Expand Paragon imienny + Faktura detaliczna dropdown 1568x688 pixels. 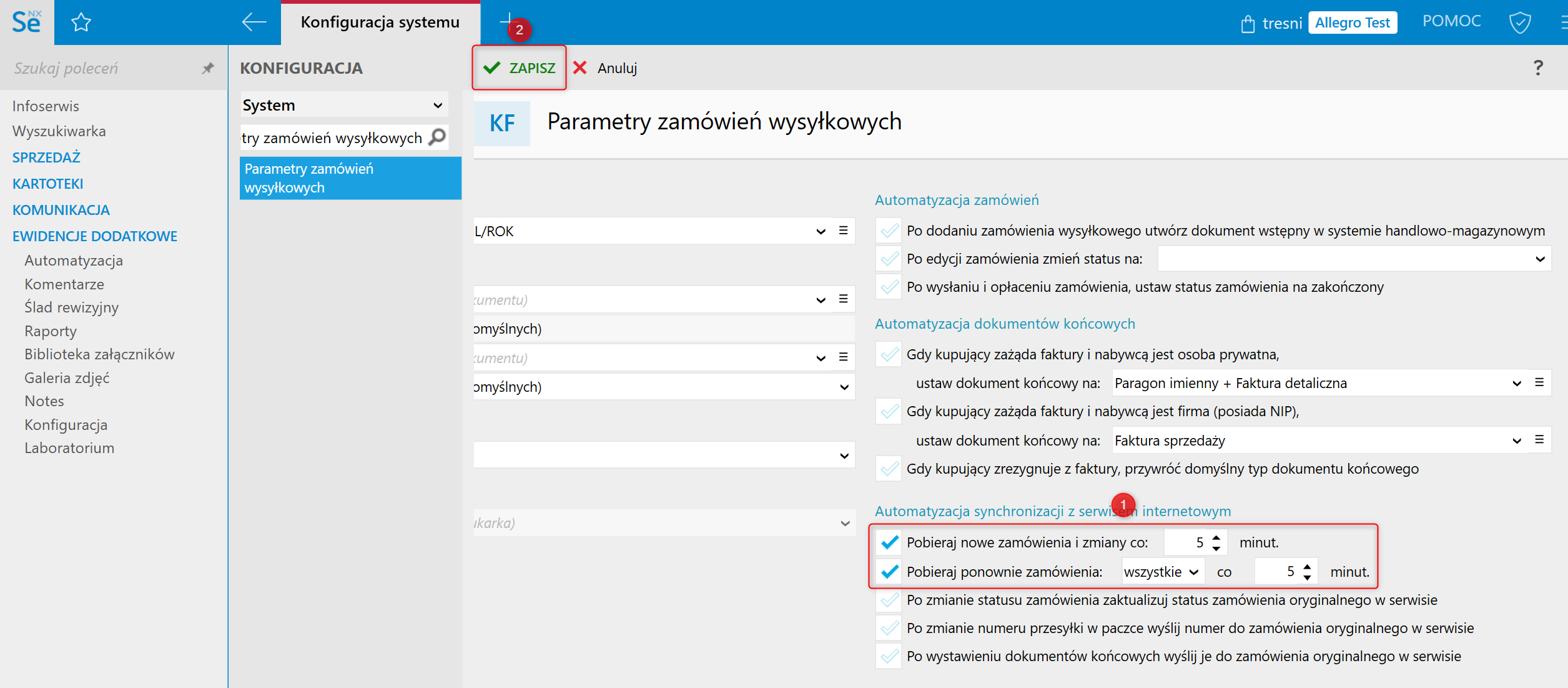coord(1516,383)
